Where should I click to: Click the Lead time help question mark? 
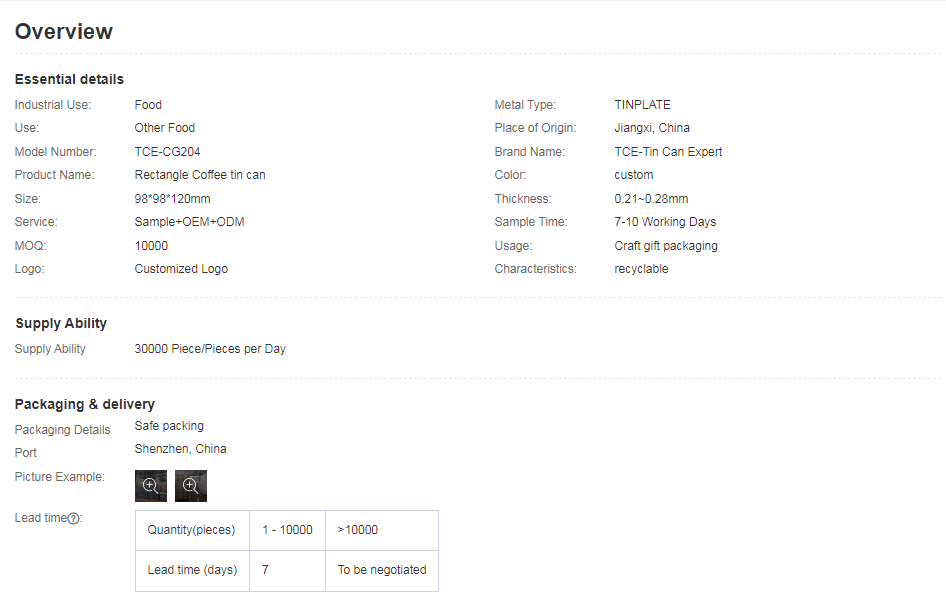74,518
